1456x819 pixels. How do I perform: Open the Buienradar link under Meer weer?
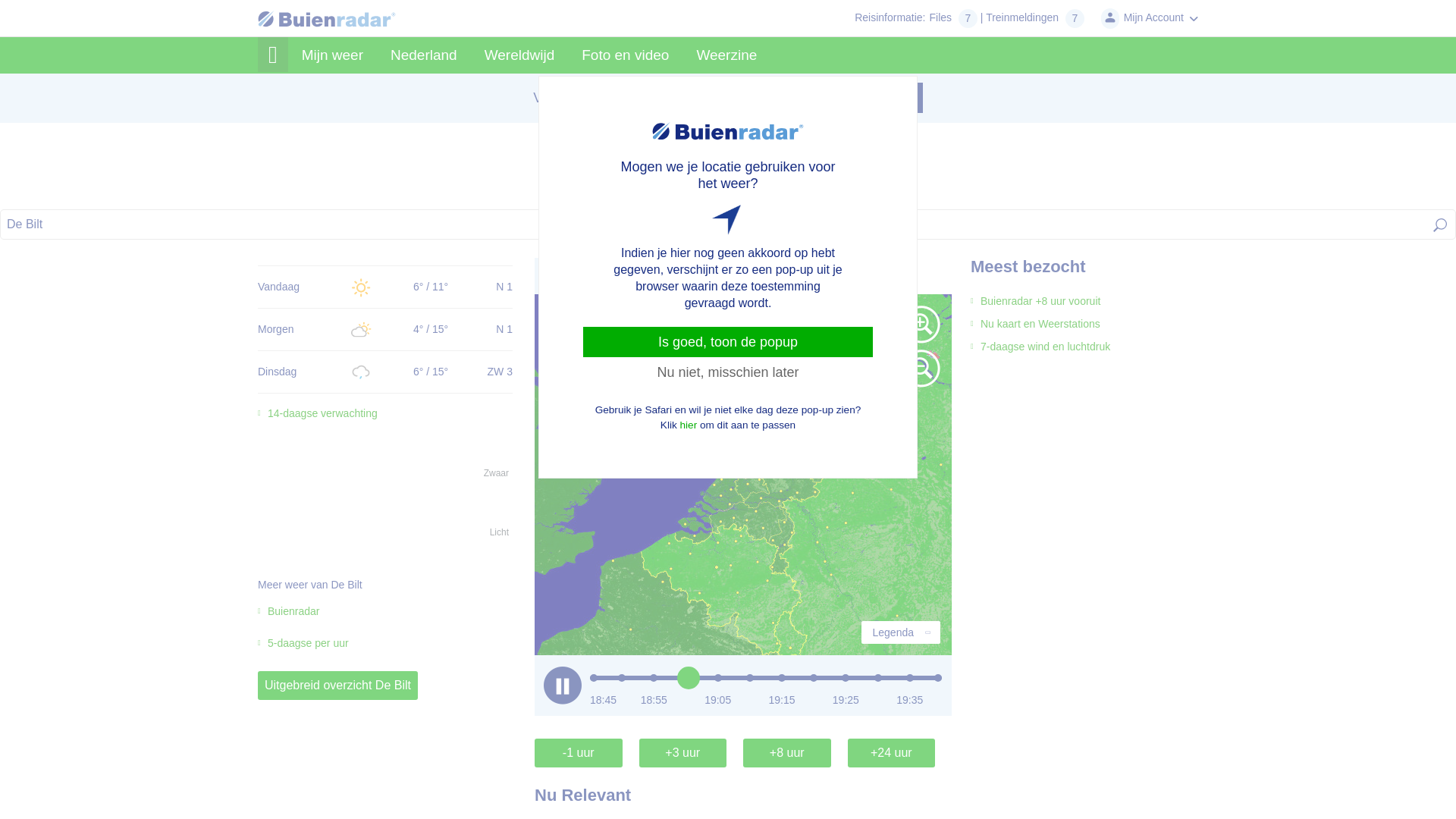point(293,611)
